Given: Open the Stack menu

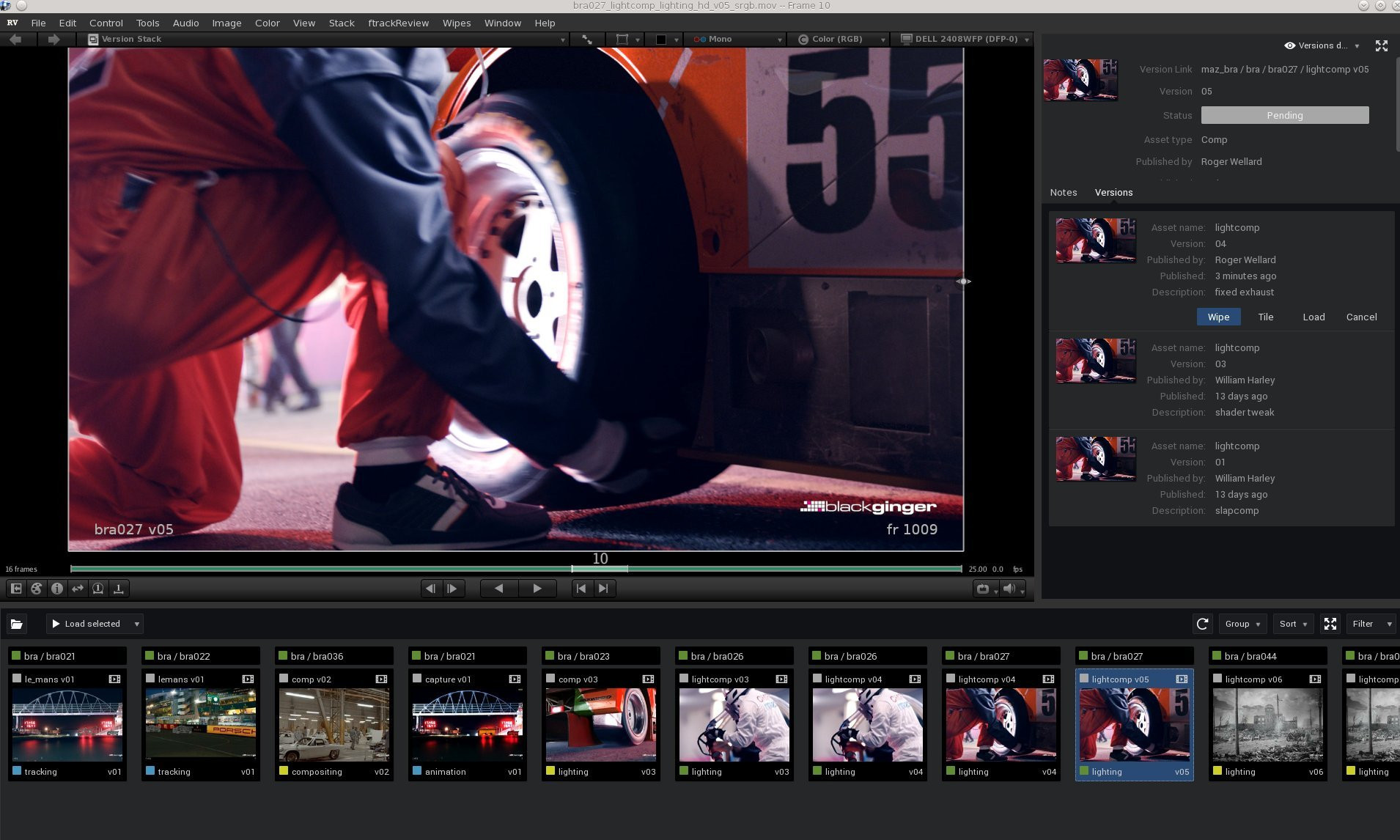Looking at the screenshot, I should coord(342,23).
